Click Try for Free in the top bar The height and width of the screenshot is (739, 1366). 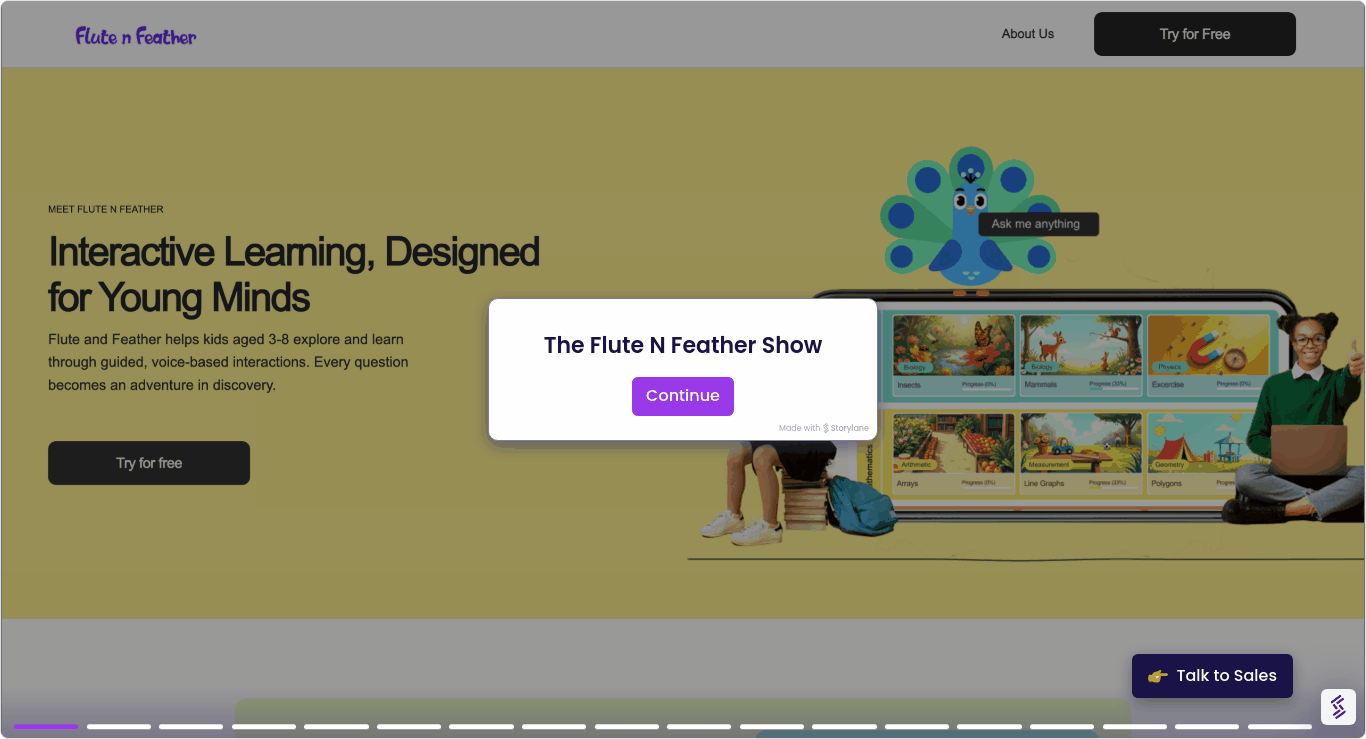click(1194, 33)
